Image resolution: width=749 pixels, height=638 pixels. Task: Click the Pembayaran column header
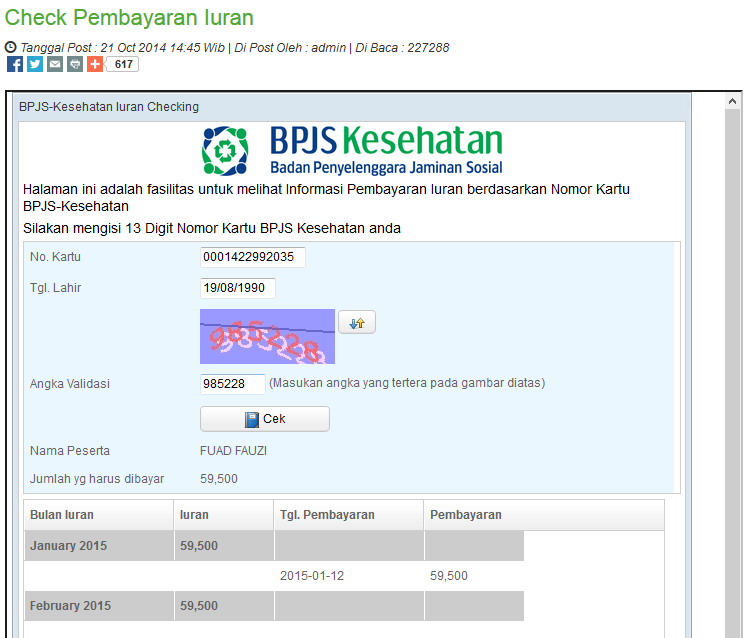[x=544, y=515]
